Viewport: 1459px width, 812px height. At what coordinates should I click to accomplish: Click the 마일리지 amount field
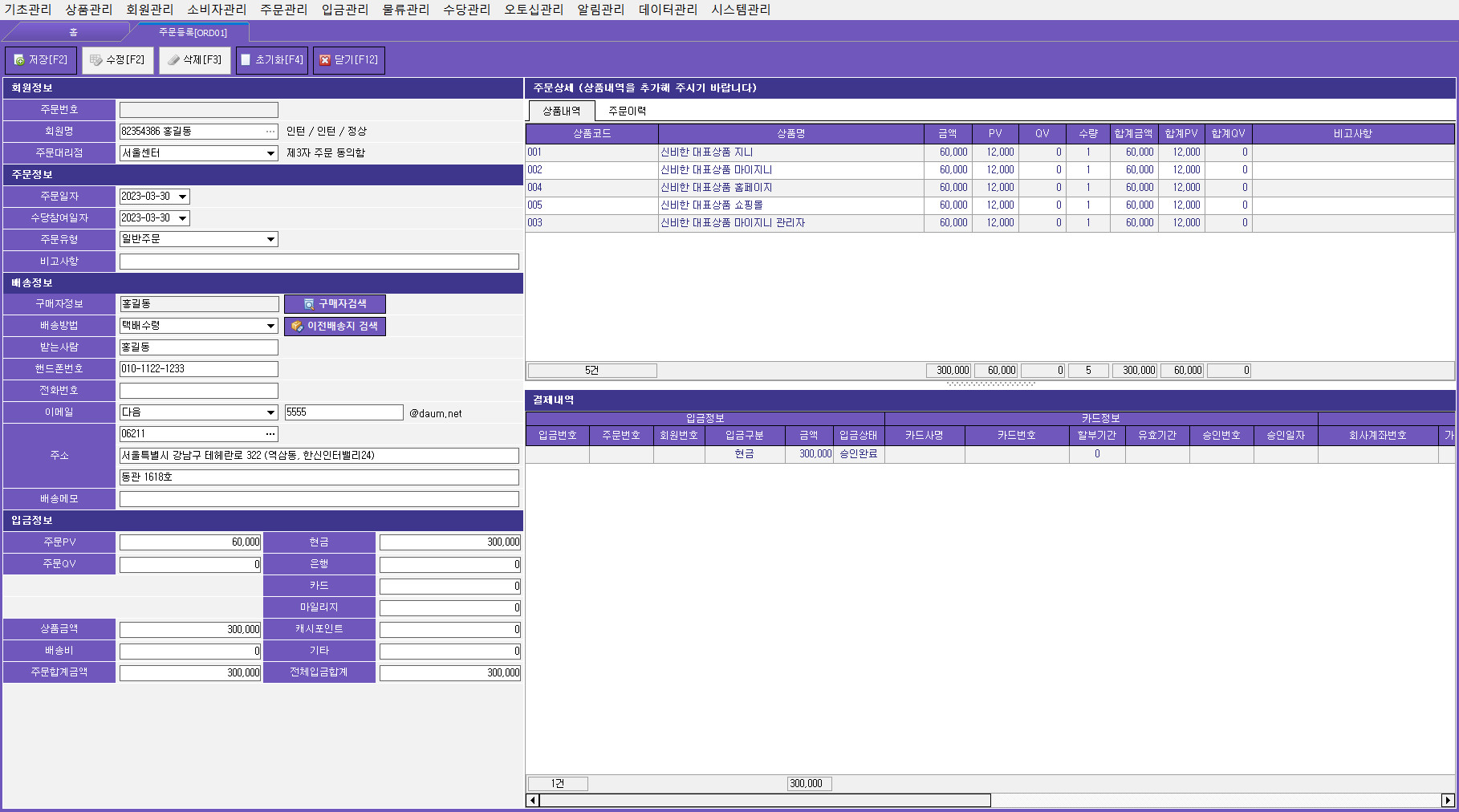coord(450,607)
